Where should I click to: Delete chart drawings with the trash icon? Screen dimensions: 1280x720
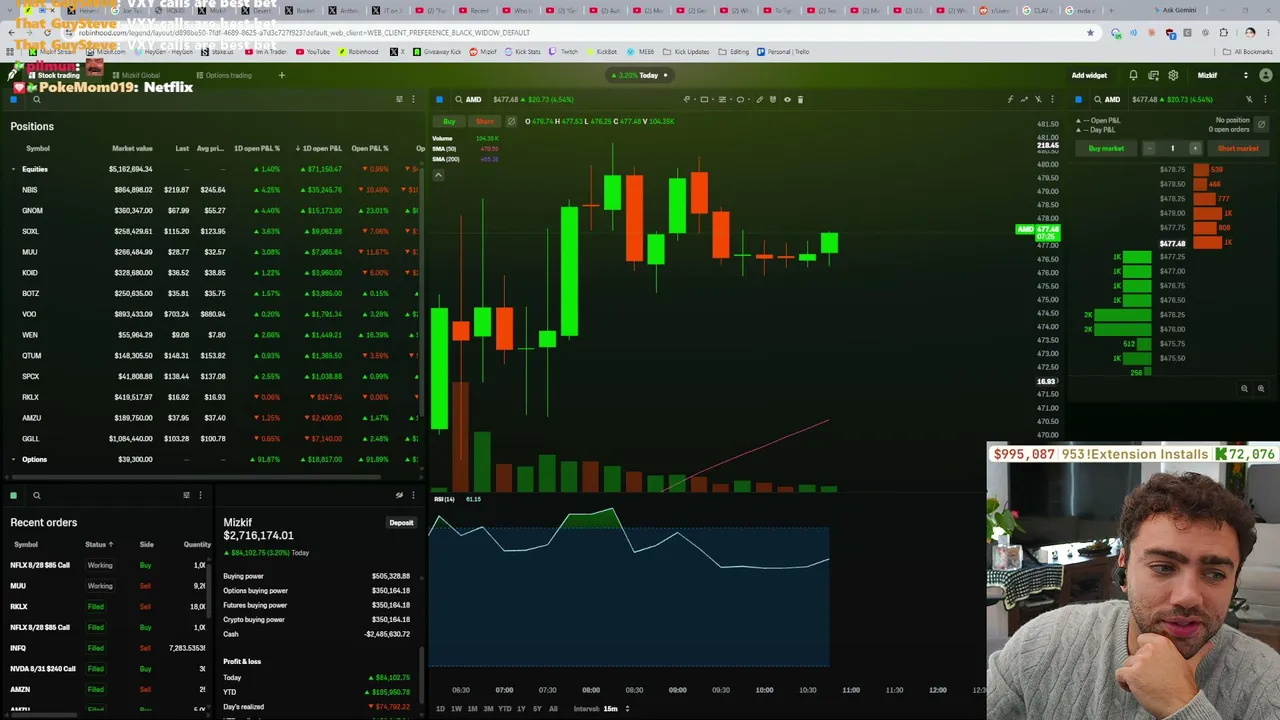800,99
